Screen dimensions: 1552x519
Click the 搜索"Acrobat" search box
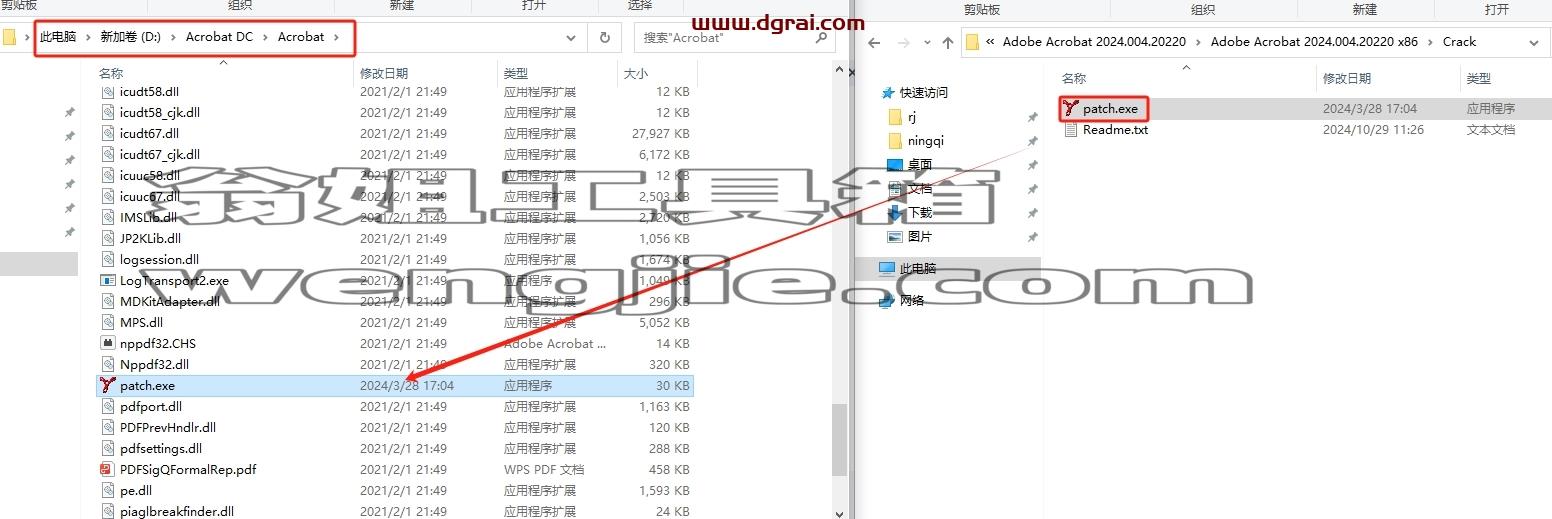pyautogui.click(x=735, y=38)
